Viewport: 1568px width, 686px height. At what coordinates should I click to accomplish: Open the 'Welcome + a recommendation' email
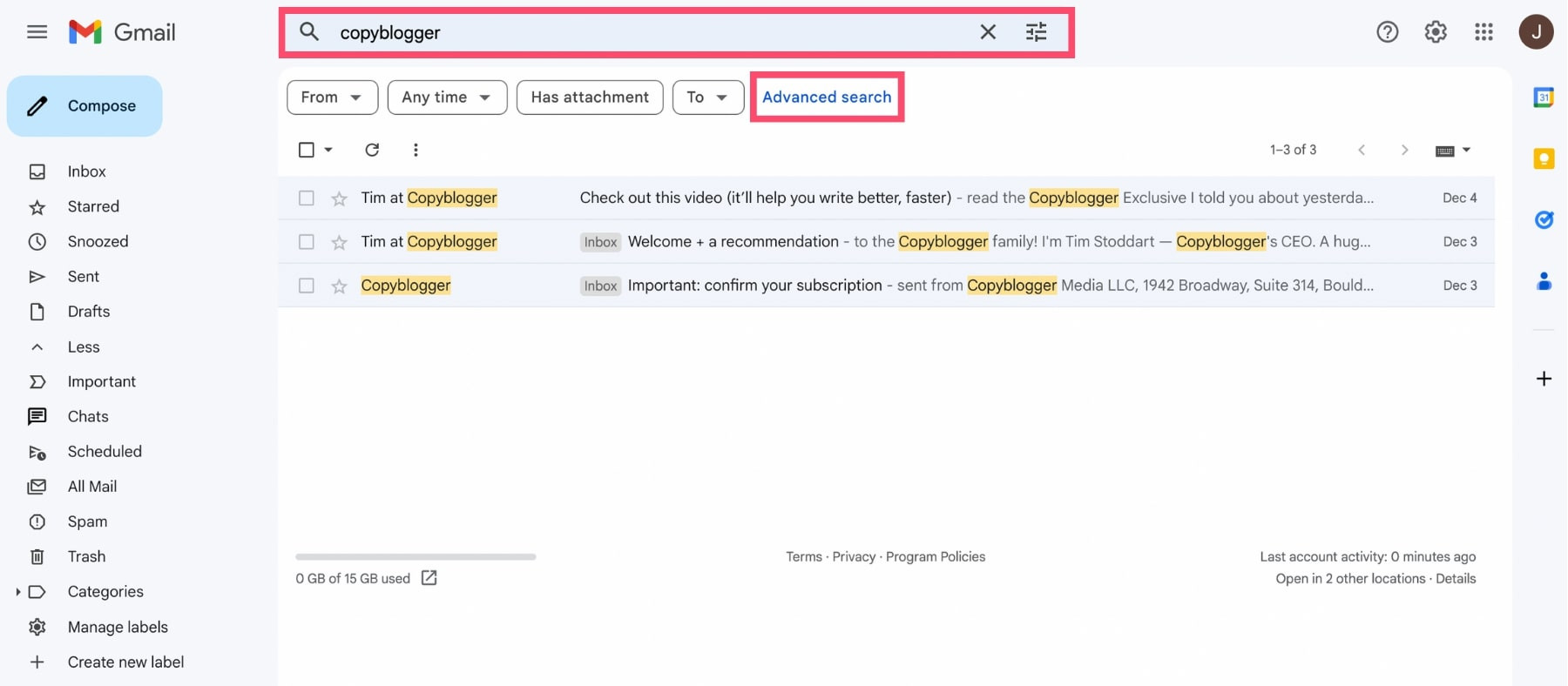click(886, 242)
